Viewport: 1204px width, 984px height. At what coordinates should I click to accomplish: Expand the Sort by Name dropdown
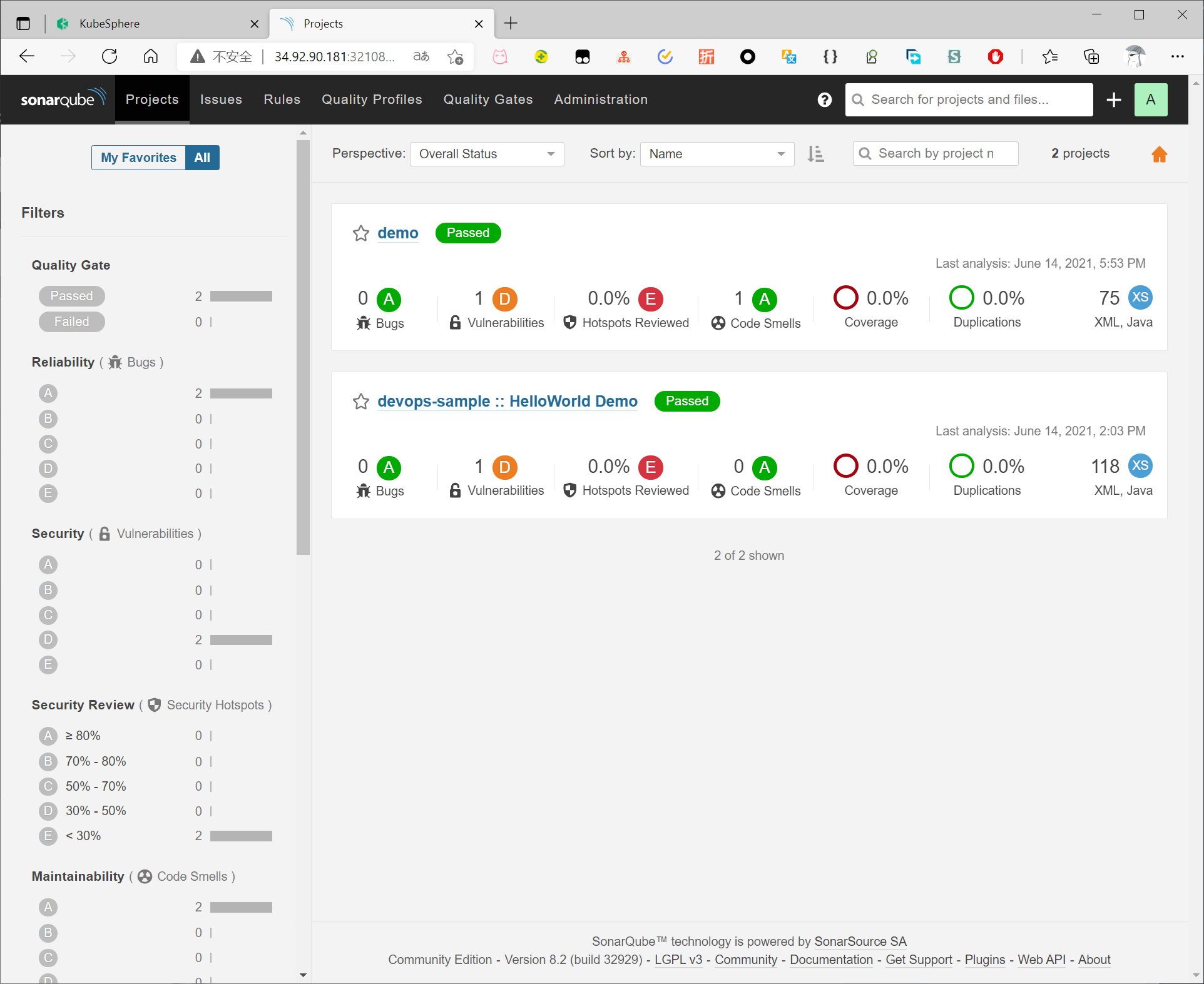click(x=717, y=154)
